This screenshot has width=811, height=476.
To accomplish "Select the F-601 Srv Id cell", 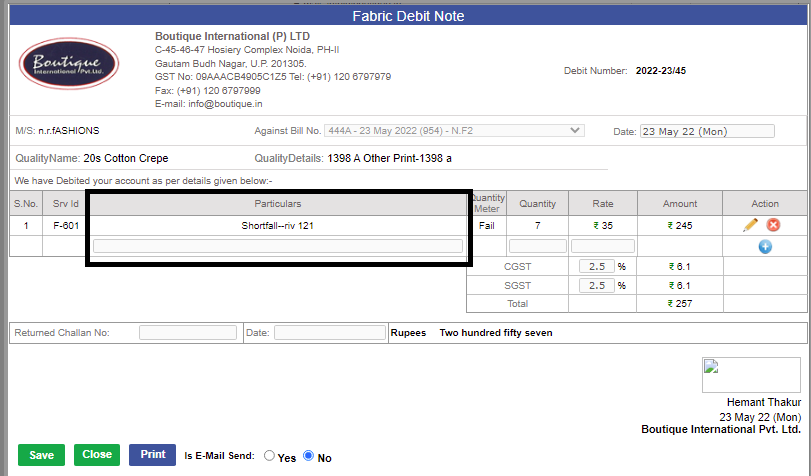I will pos(66,226).
